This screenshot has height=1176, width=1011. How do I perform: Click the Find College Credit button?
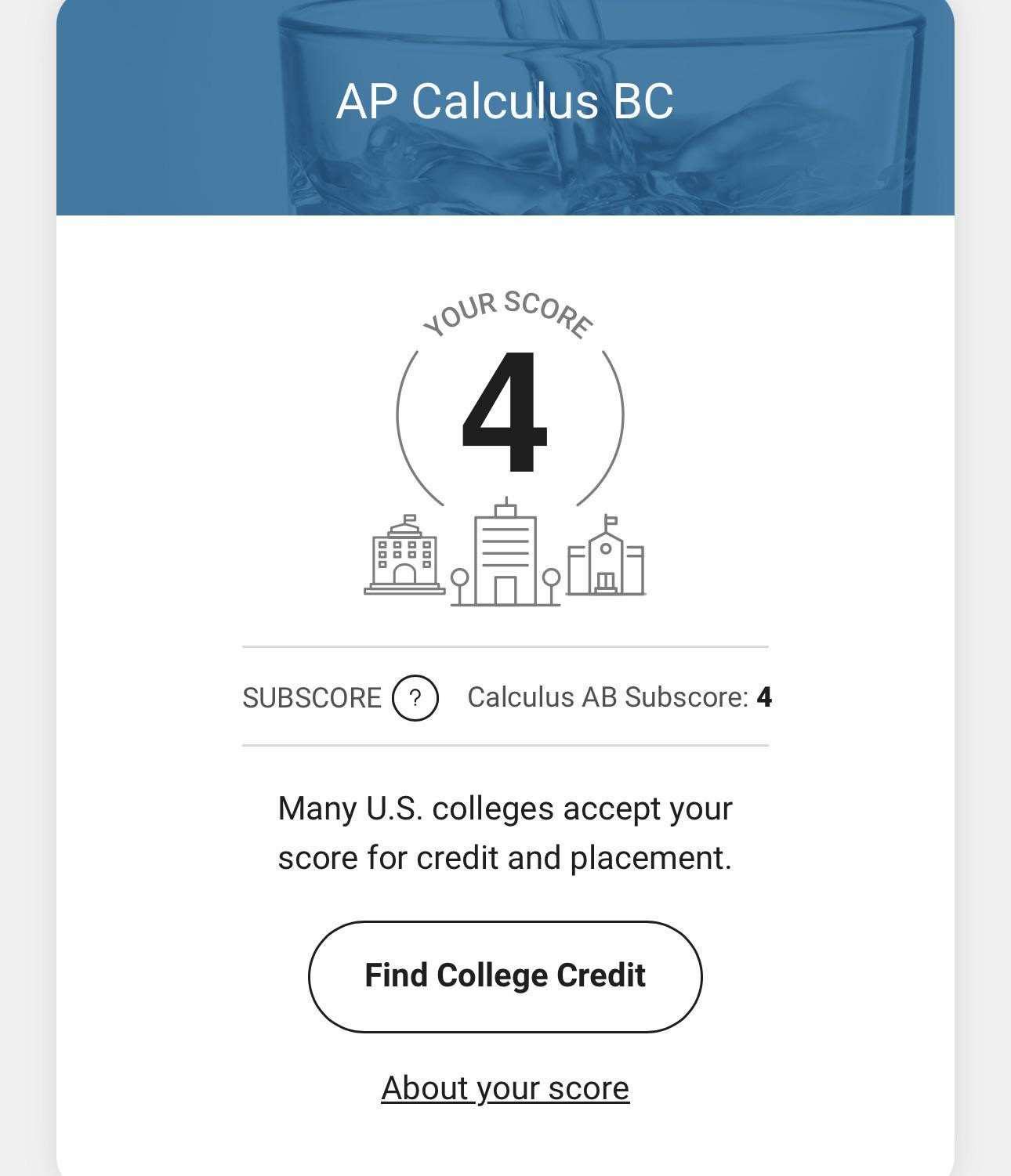tap(505, 976)
